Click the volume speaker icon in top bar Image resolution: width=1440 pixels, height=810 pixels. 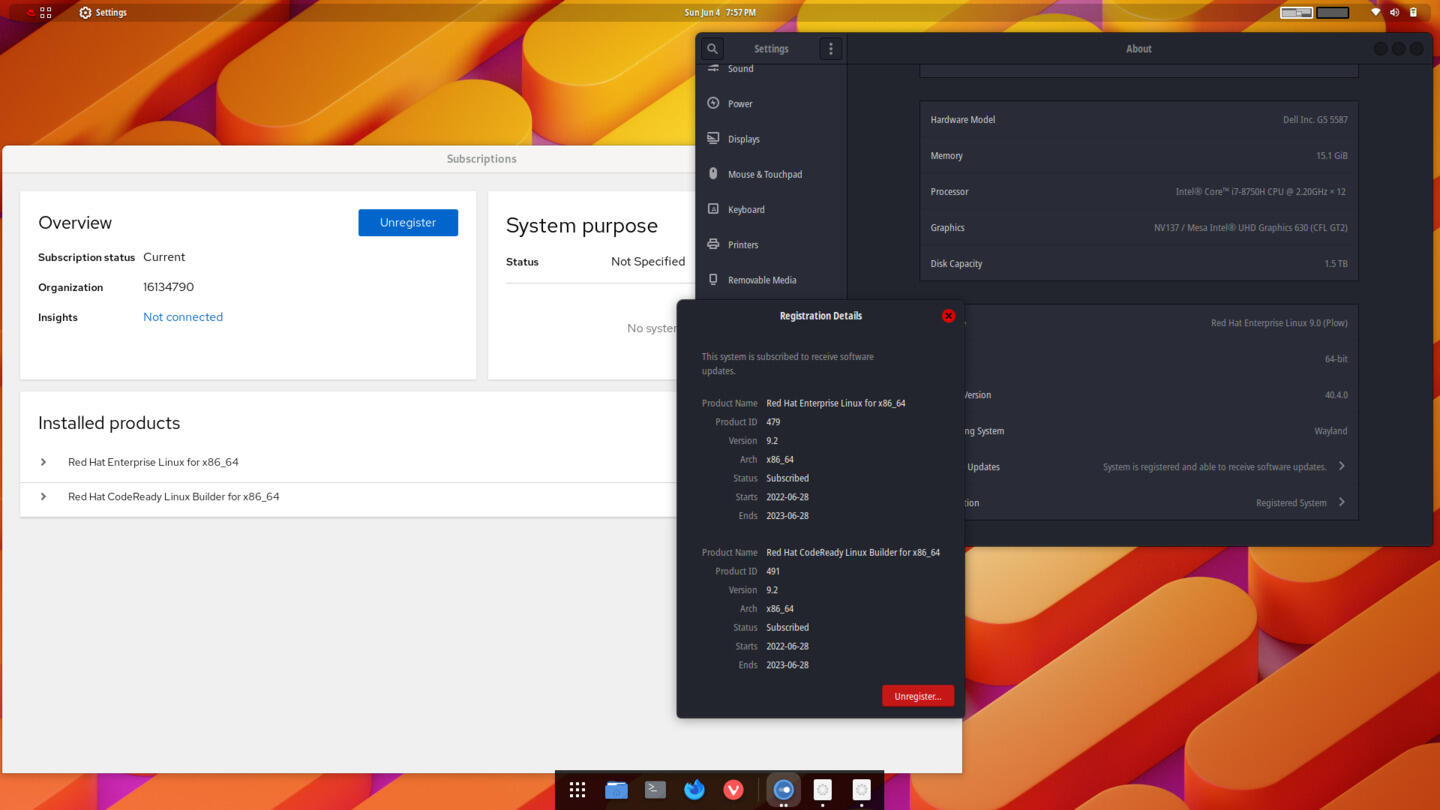click(1394, 12)
